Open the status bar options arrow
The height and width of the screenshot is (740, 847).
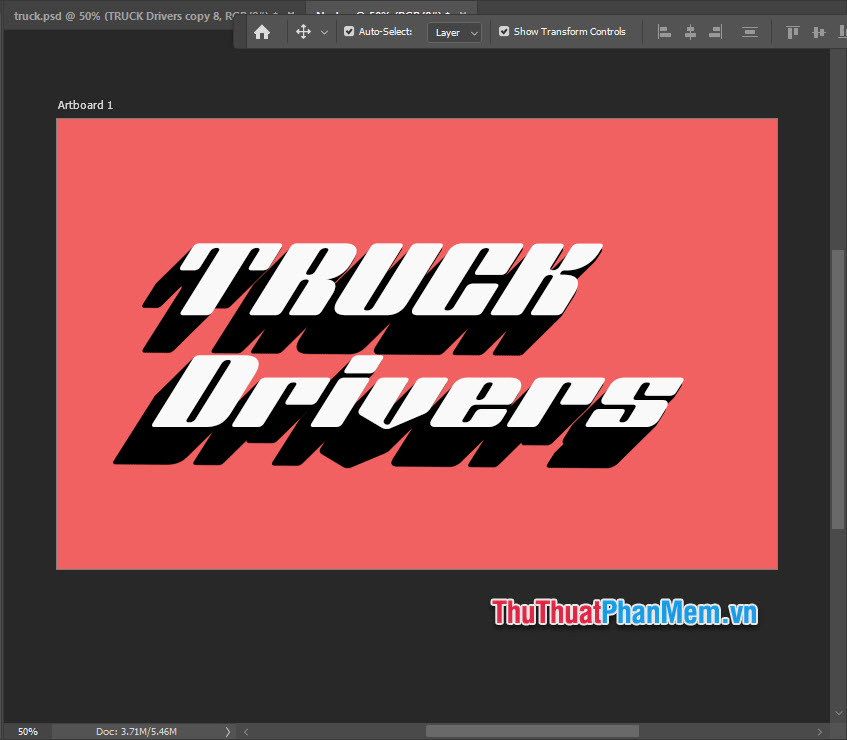227,731
